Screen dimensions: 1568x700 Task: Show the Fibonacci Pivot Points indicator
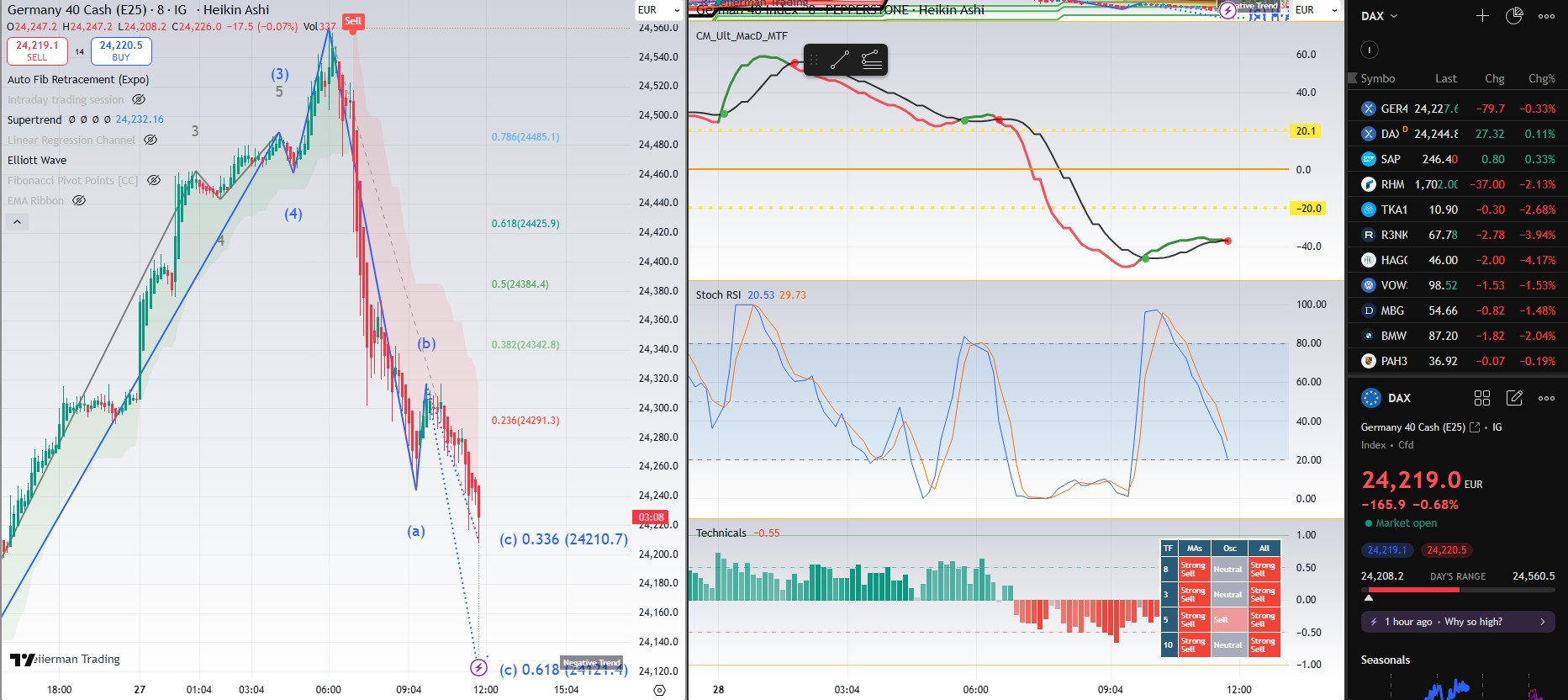(x=154, y=180)
